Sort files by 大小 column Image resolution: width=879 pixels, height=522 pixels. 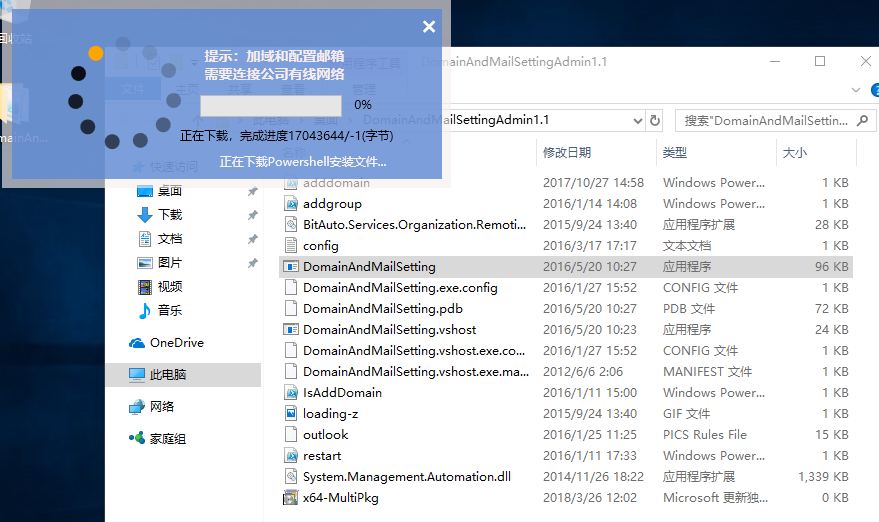[x=795, y=153]
